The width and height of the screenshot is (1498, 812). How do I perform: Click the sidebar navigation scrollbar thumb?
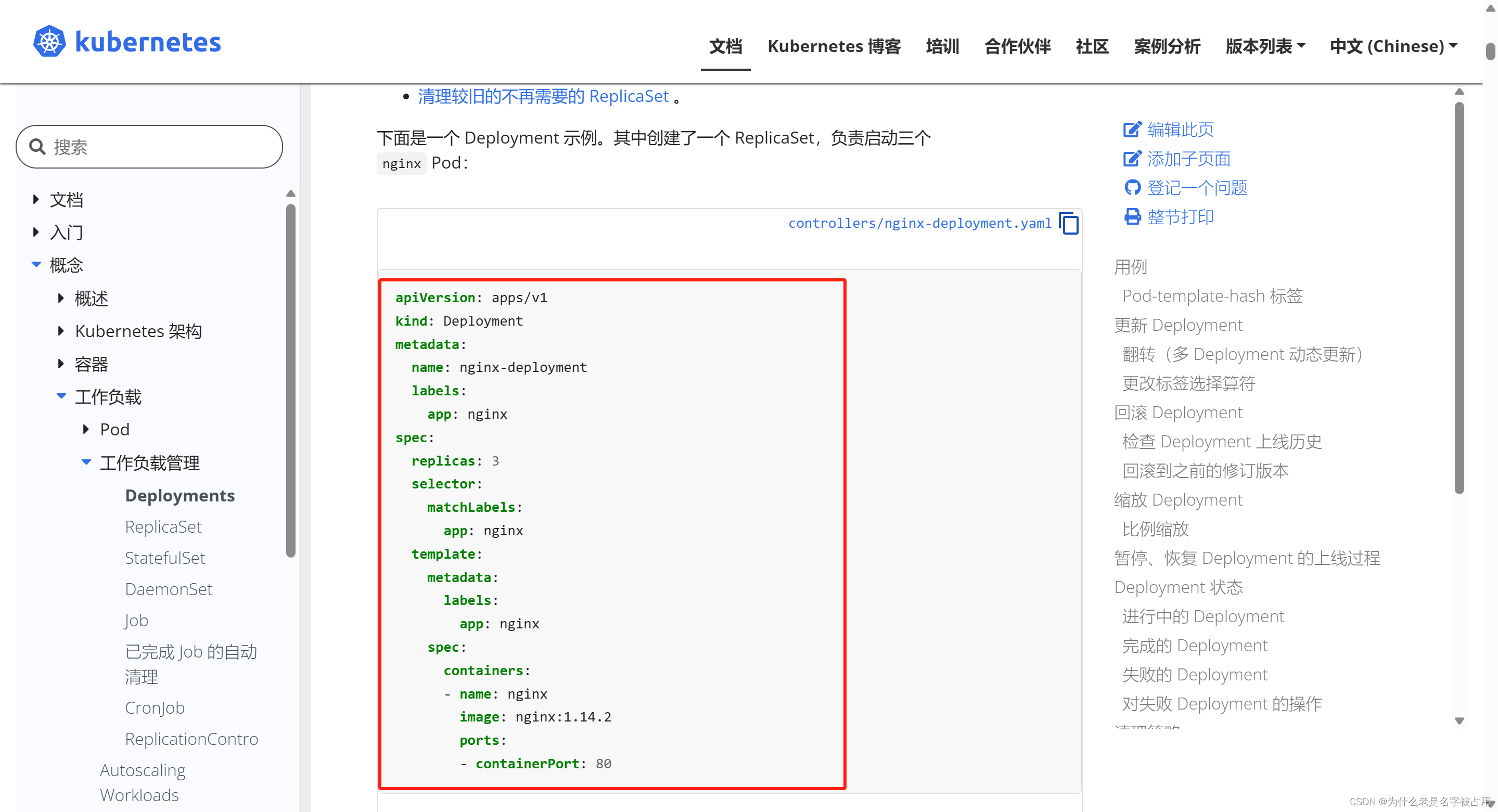(291, 381)
